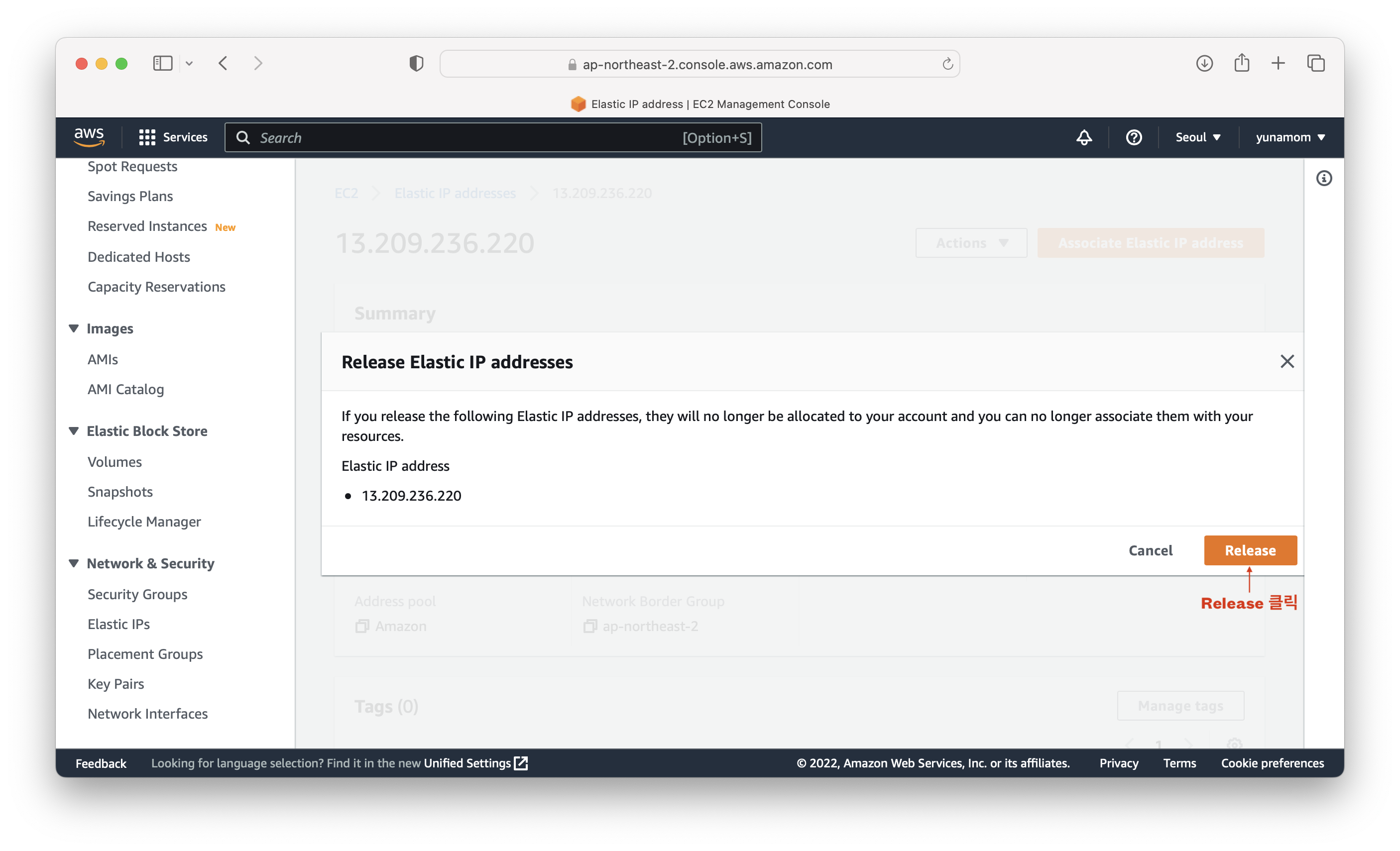Open Reserved Instances in sidebar
This screenshot has height=851, width=1400.
click(147, 226)
